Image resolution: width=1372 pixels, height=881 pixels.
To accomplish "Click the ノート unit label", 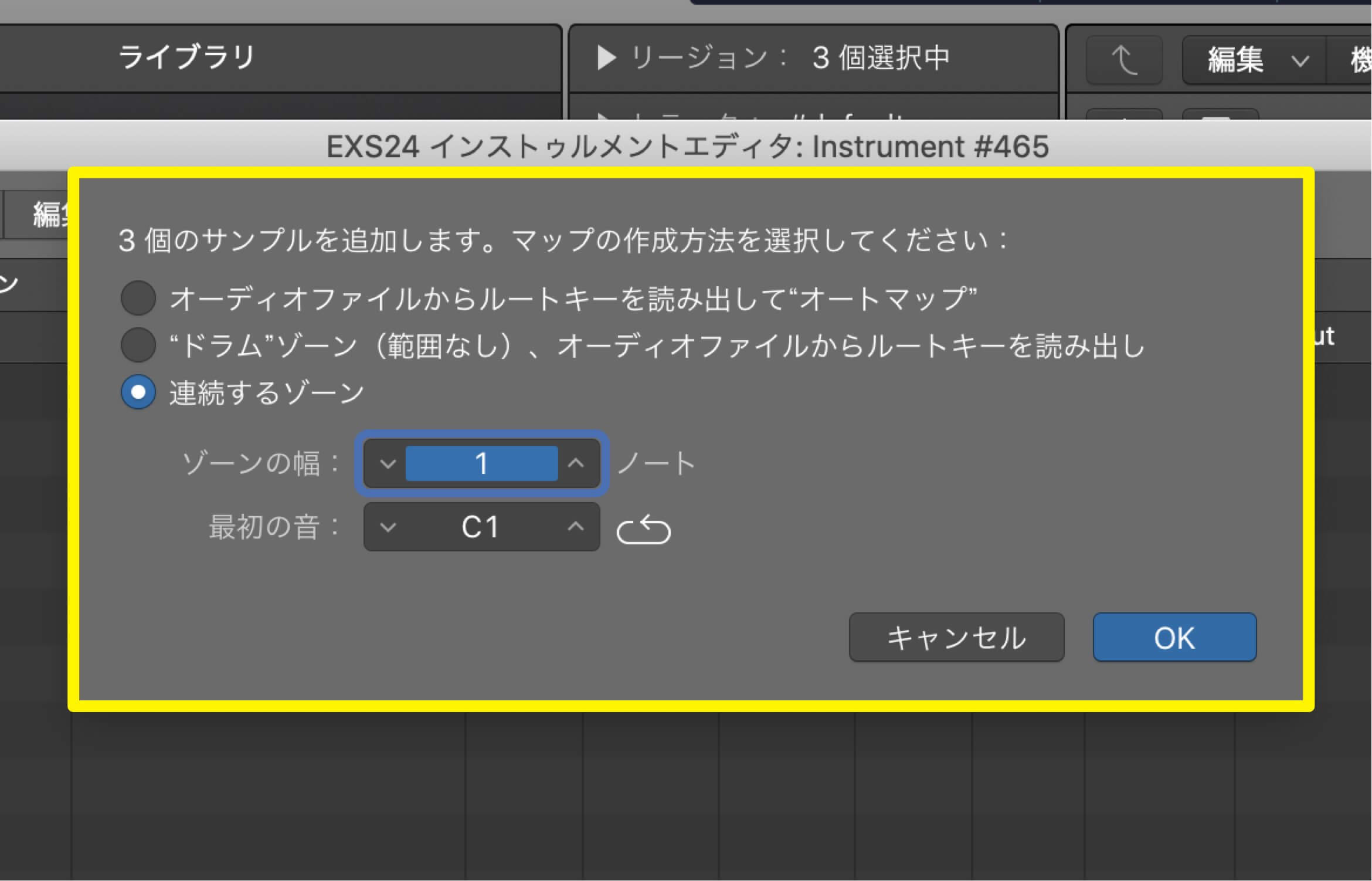I will [x=657, y=463].
